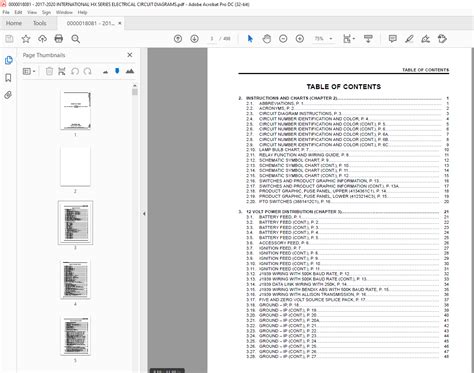Expand the thumbnails options menu dropdown
Image resolution: width=474 pixels, height=373 pixels.
coord(29,71)
